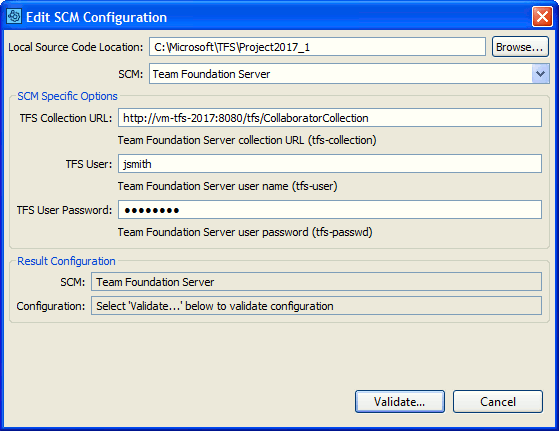Click the Validate... button

point(400,401)
